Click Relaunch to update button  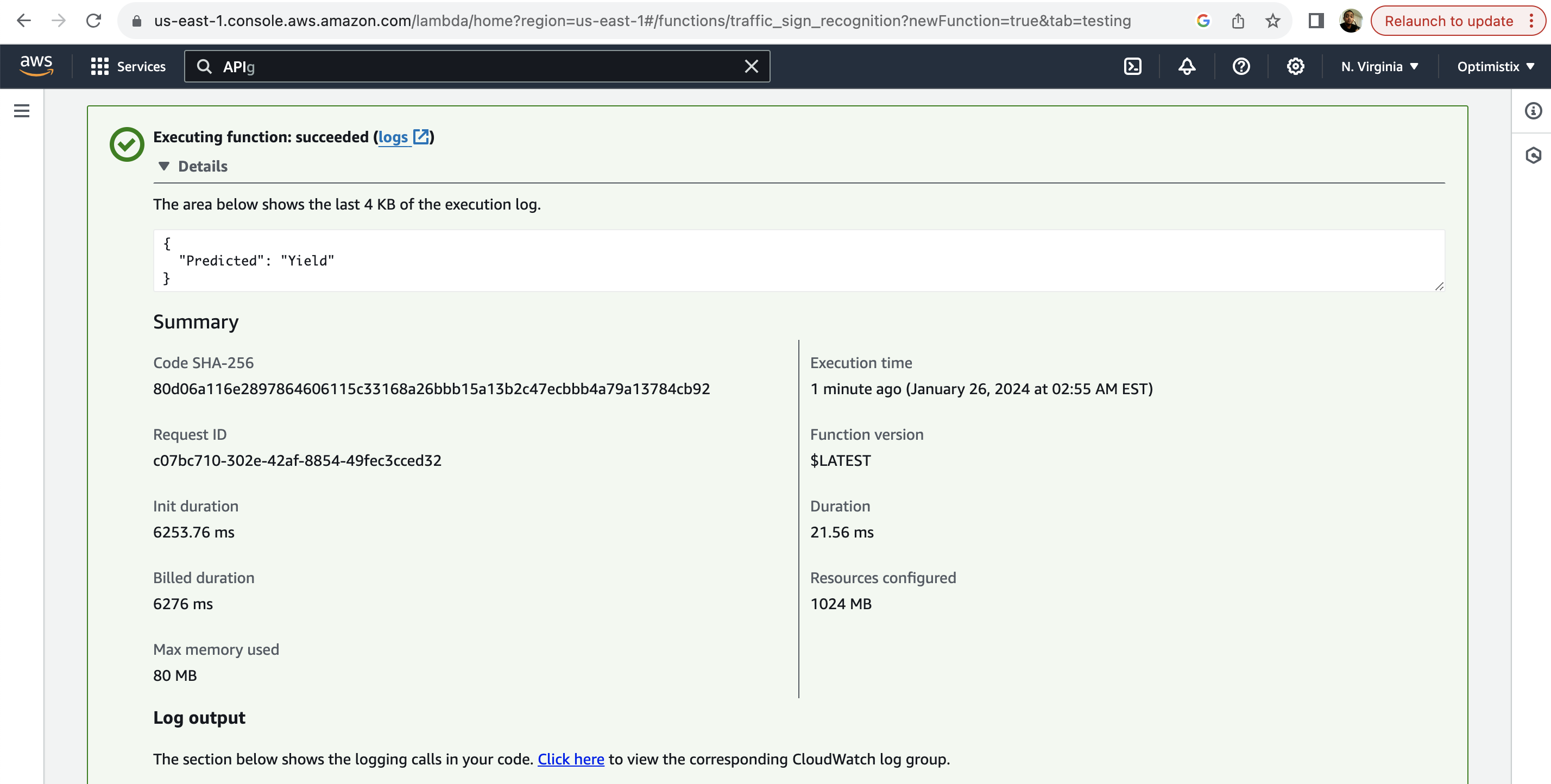[1448, 21]
